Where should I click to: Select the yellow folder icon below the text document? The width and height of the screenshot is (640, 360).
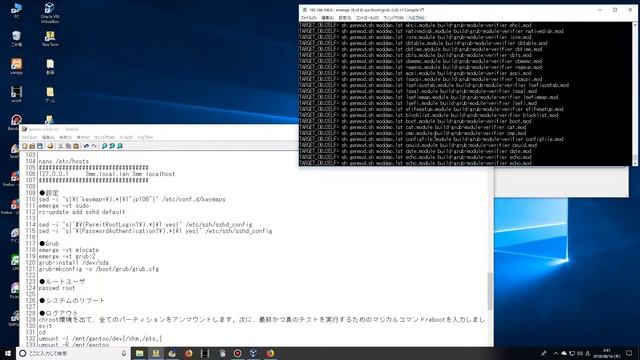click(50, 94)
